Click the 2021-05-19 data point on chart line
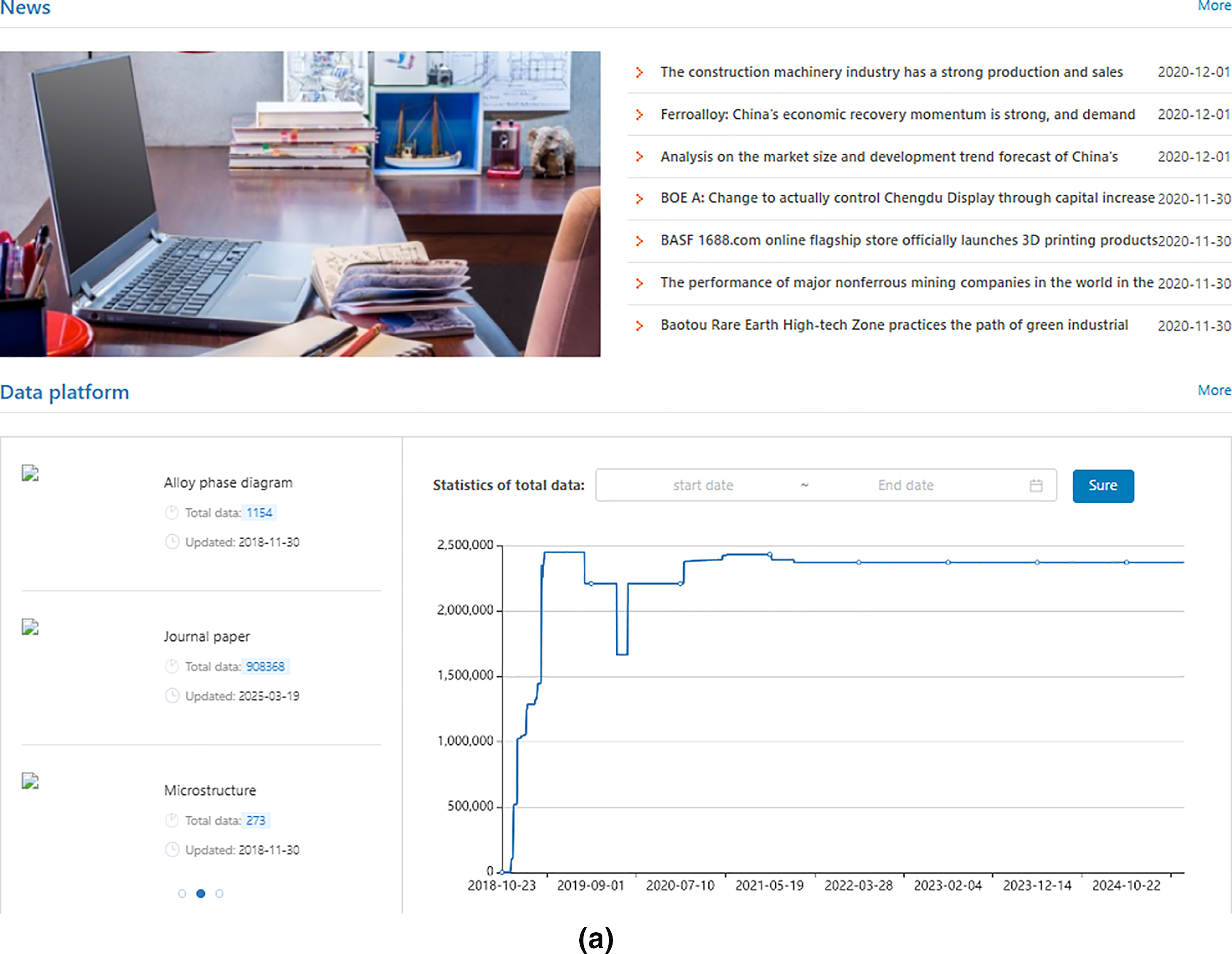The height and width of the screenshot is (954, 1232). click(770, 555)
